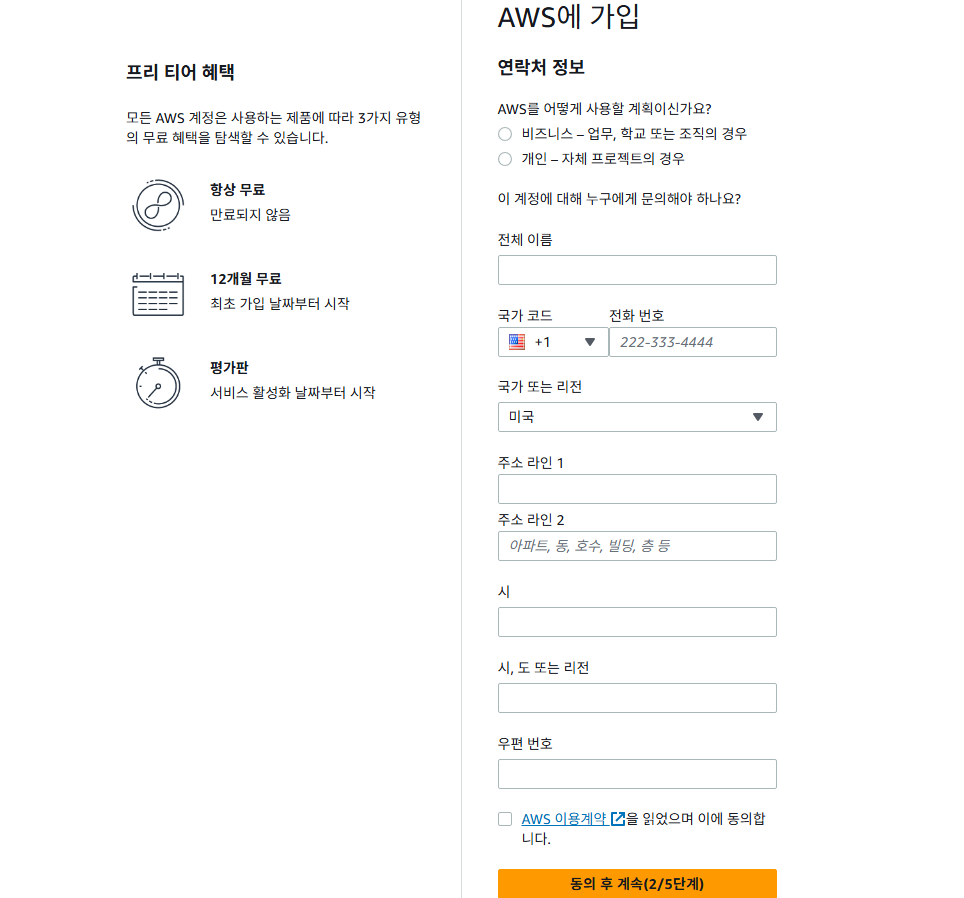Open the AWS 이용계약 link
The height and width of the screenshot is (898, 964).
[x=564, y=819]
